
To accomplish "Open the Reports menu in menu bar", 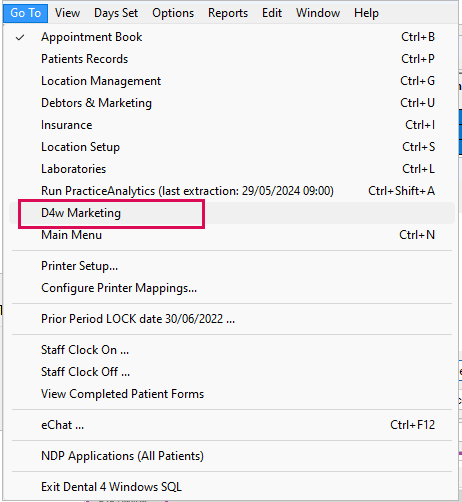I will [228, 13].
